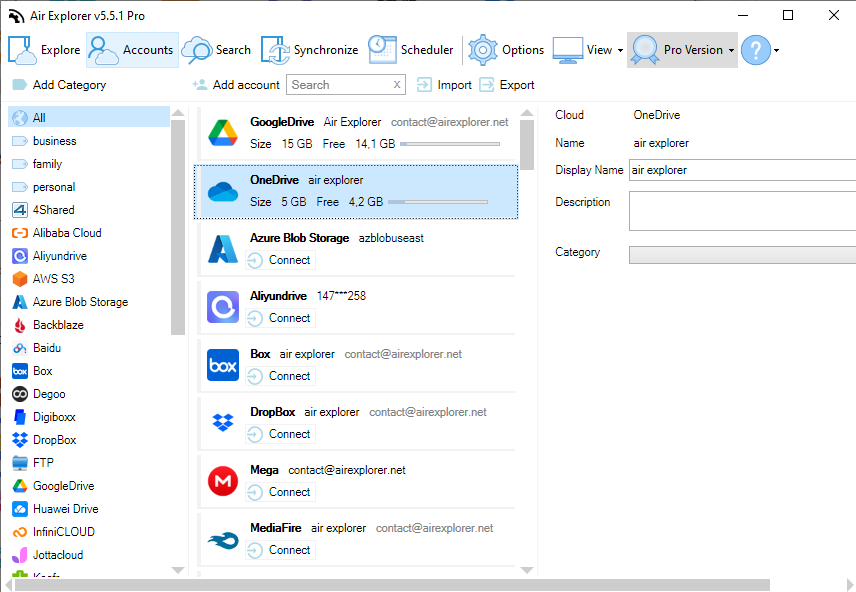
Task: Open the Scheduler
Action: pos(411,50)
